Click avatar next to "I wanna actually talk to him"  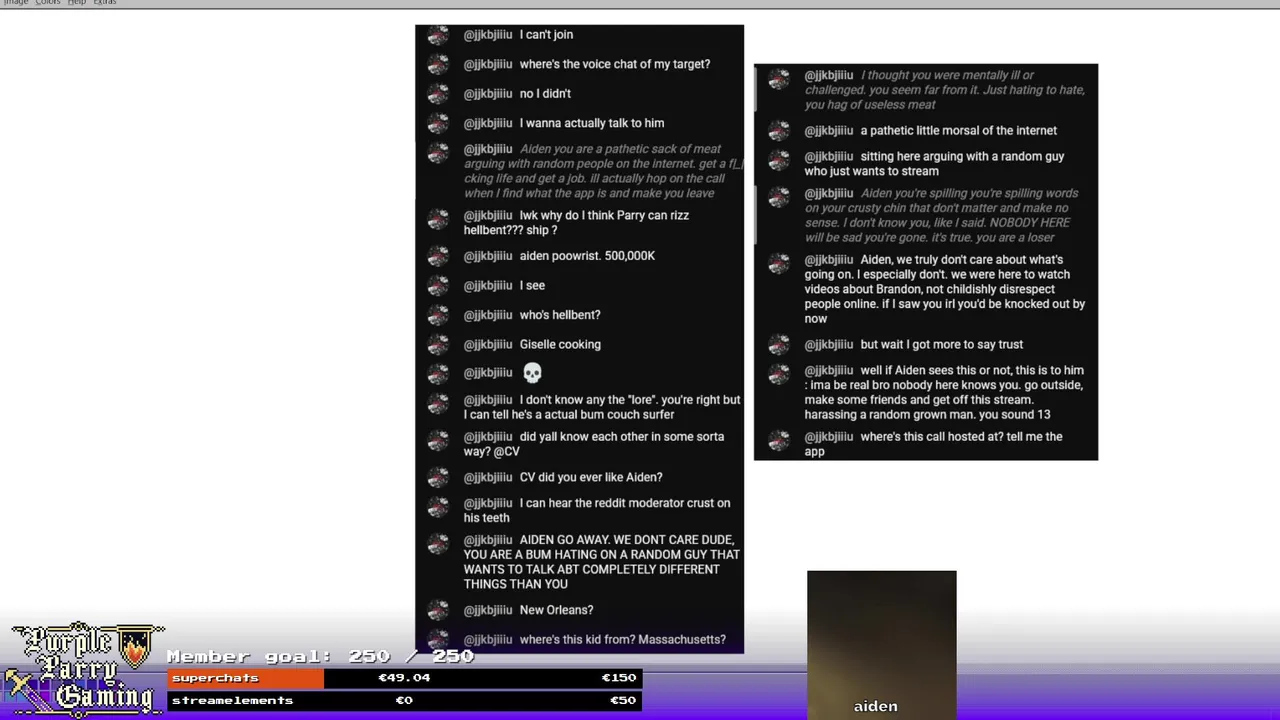[x=438, y=123]
